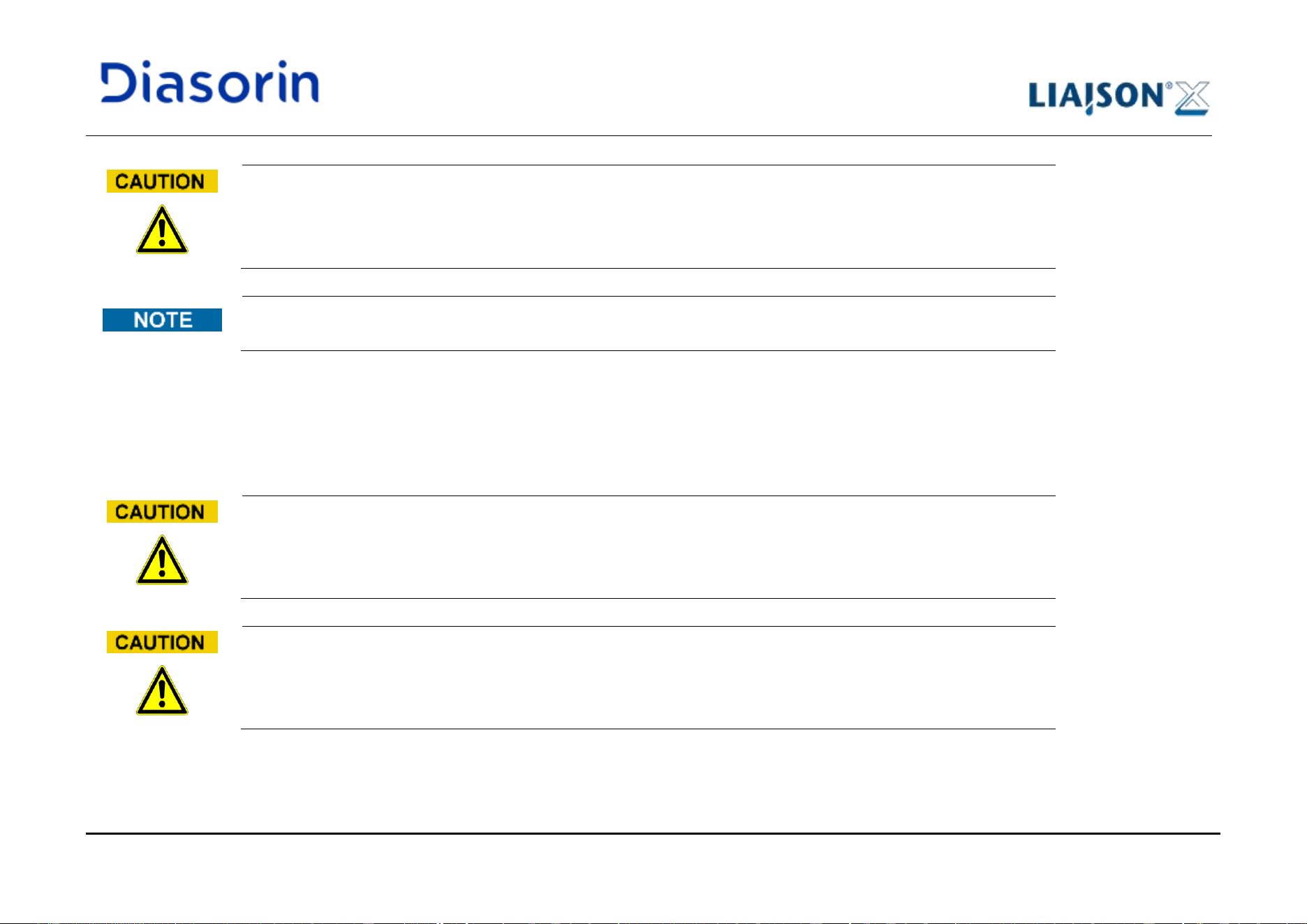
Task: Click the warning triangle under the topmost CAUTION
Action: [162, 230]
